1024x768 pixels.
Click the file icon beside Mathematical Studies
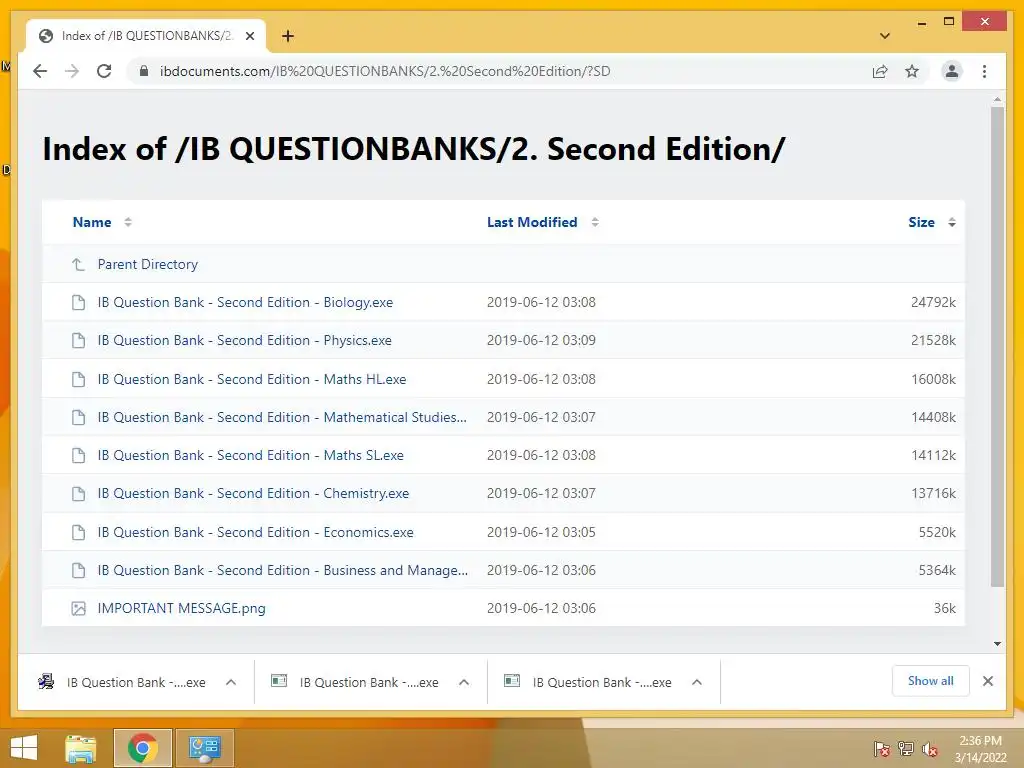[x=78, y=417]
